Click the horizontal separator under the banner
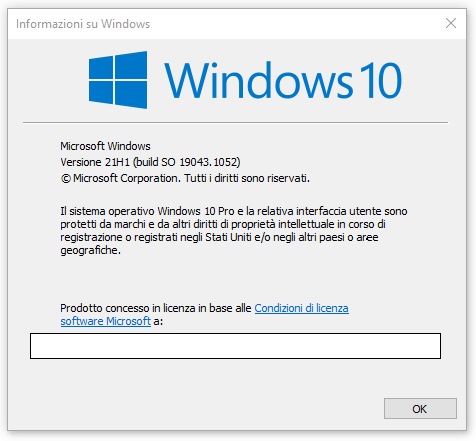This screenshot has height=441, width=476. click(x=235, y=122)
